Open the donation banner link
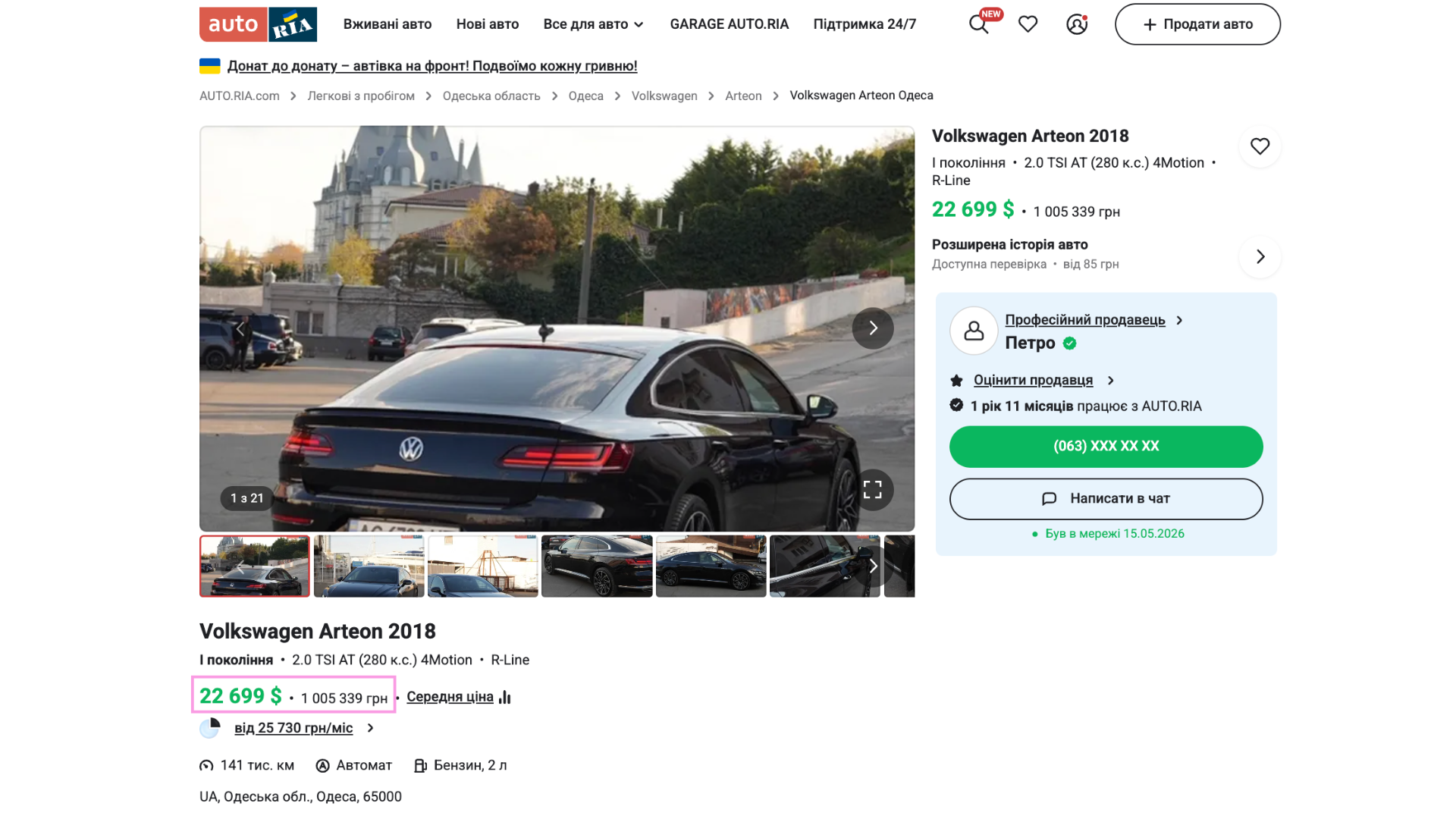This screenshot has width=1456, height=819. [432, 66]
